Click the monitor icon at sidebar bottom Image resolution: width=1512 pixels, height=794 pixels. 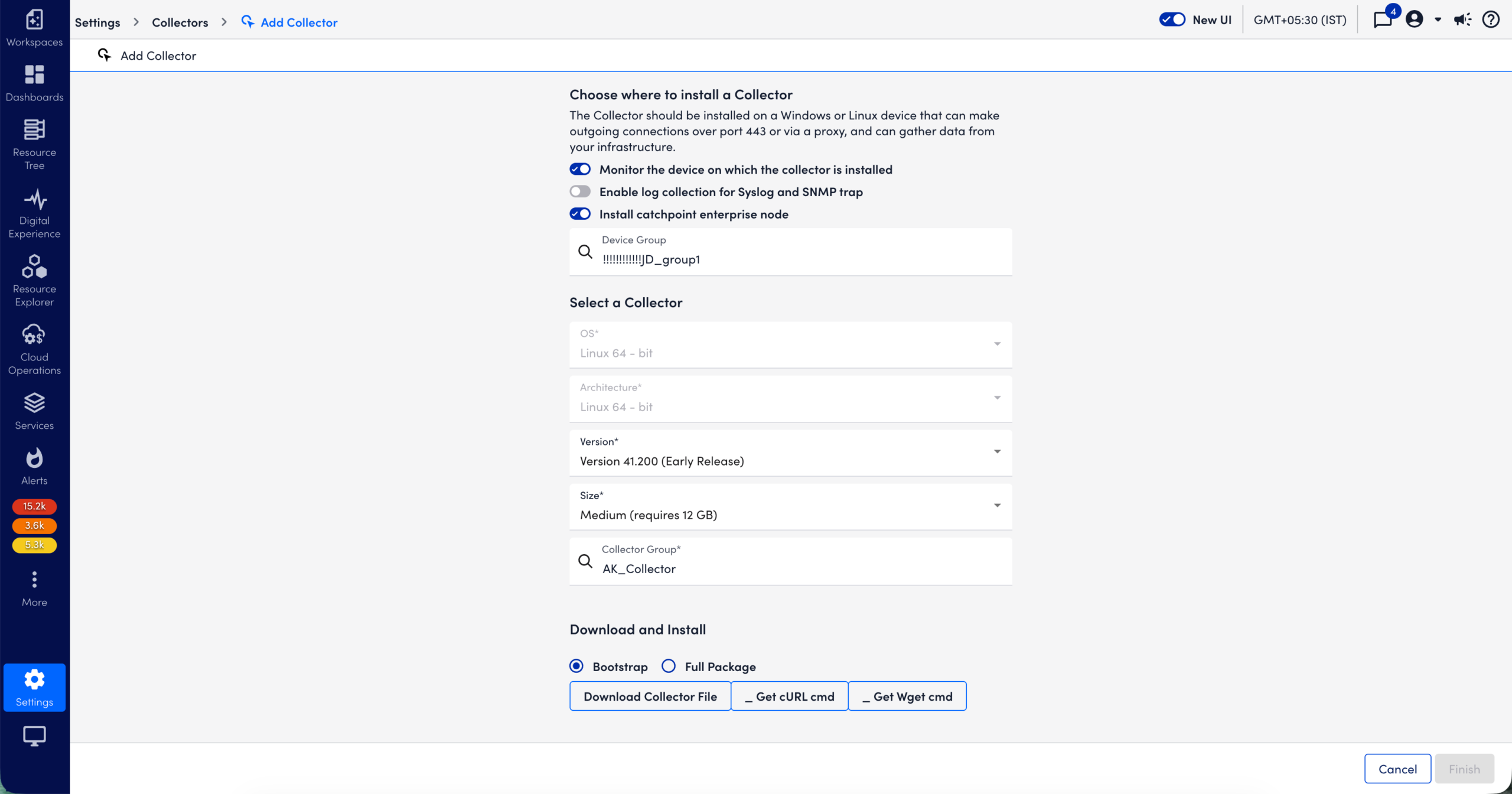[x=34, y=736]
